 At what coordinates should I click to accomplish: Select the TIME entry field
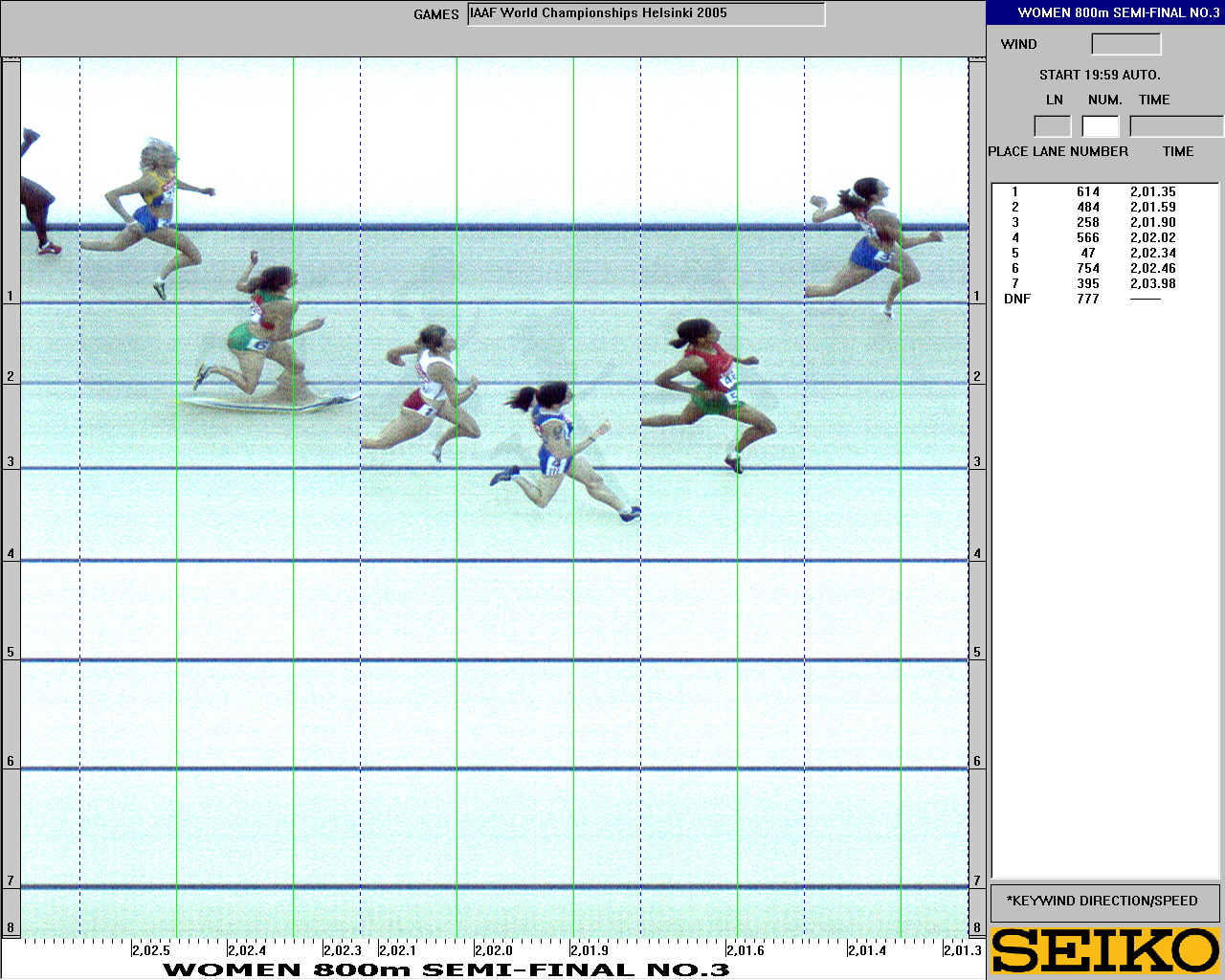coord(1175,126)
